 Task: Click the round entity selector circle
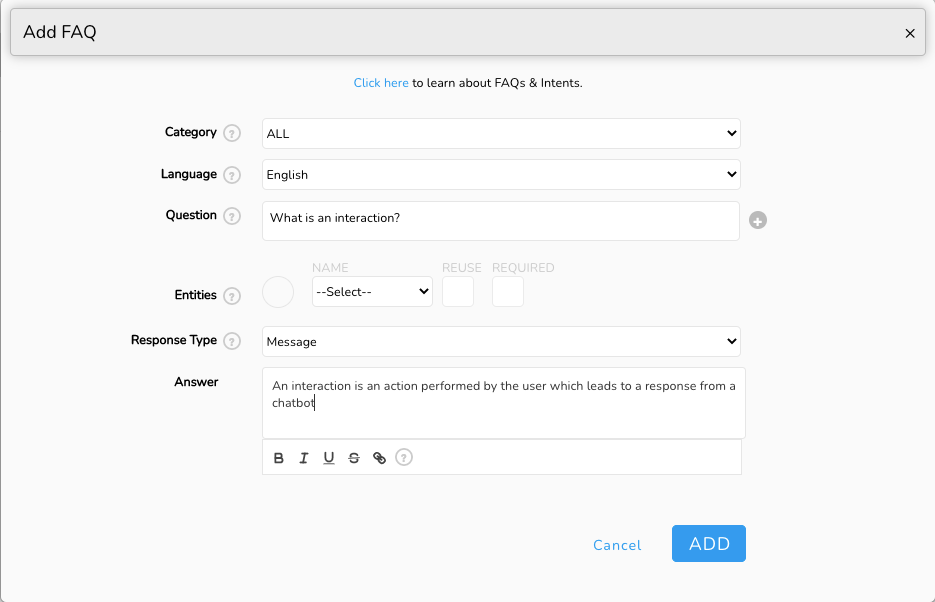click(x=278, y=292)
